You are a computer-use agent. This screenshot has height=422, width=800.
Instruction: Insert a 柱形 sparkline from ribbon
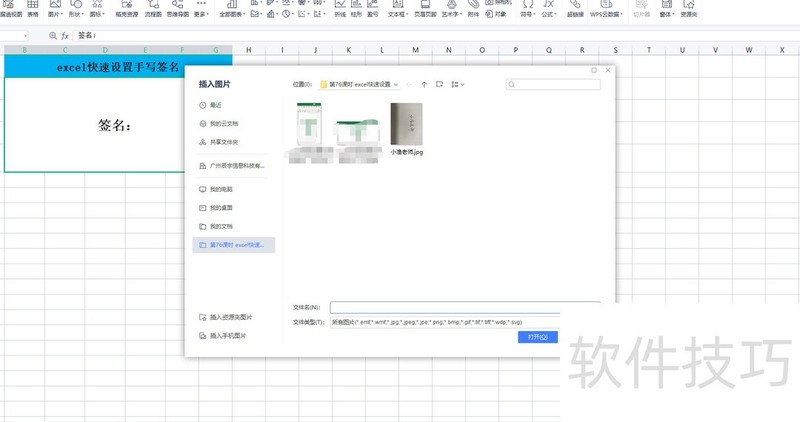point(356,8)
